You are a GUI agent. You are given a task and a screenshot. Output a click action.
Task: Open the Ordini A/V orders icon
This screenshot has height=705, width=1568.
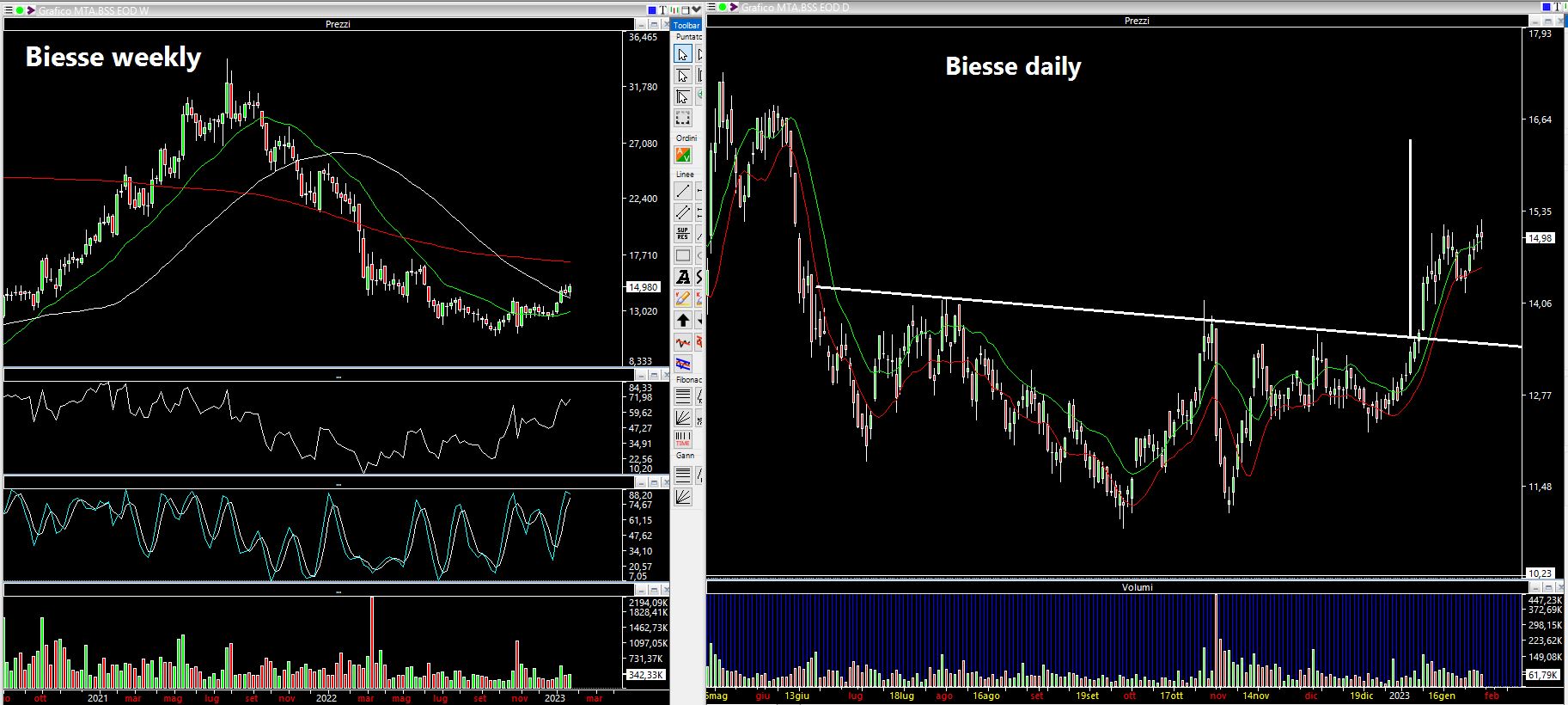pos(683,155)
